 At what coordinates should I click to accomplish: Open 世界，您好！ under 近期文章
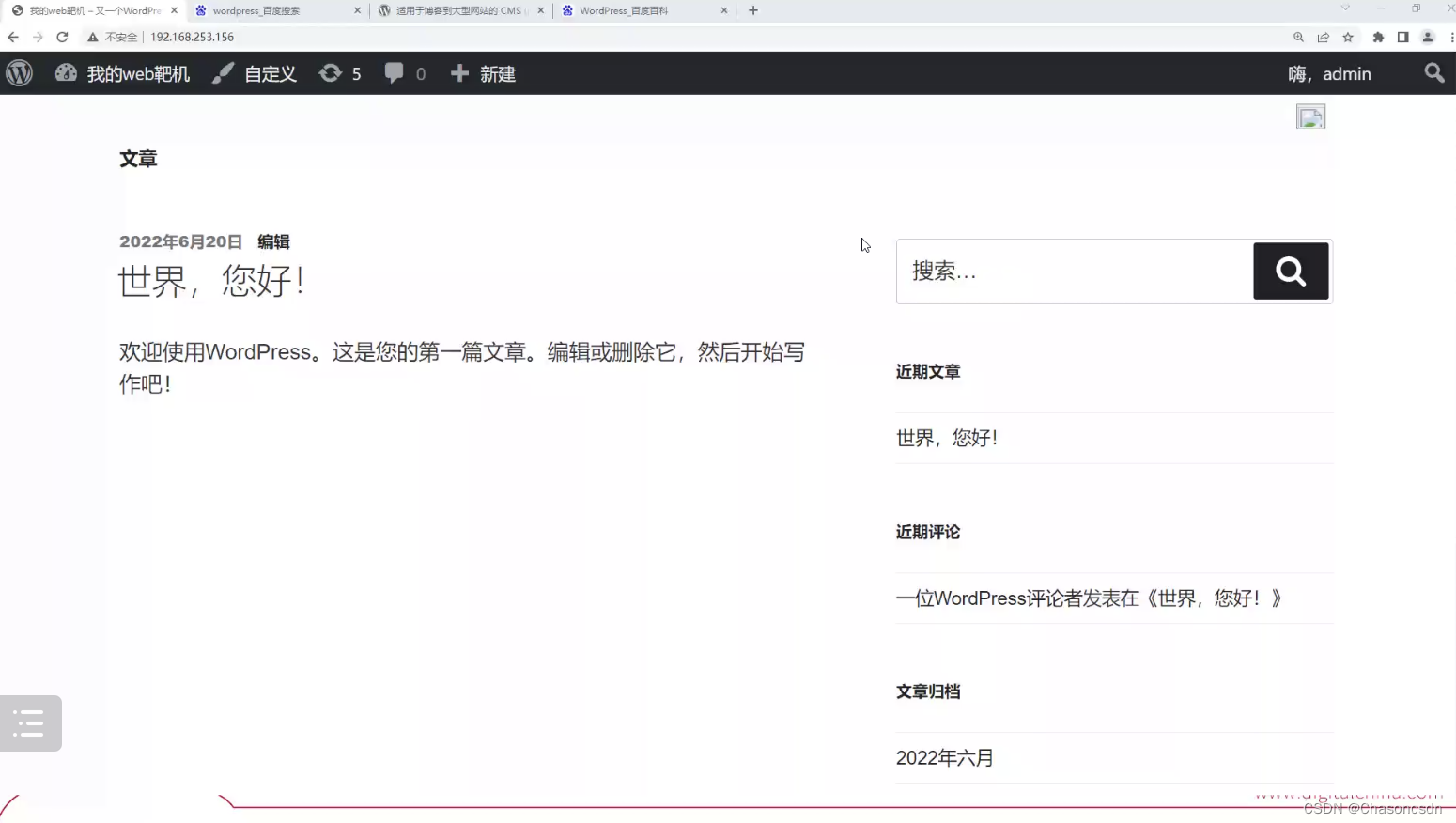pyautogui.click(x=947, y=438)
